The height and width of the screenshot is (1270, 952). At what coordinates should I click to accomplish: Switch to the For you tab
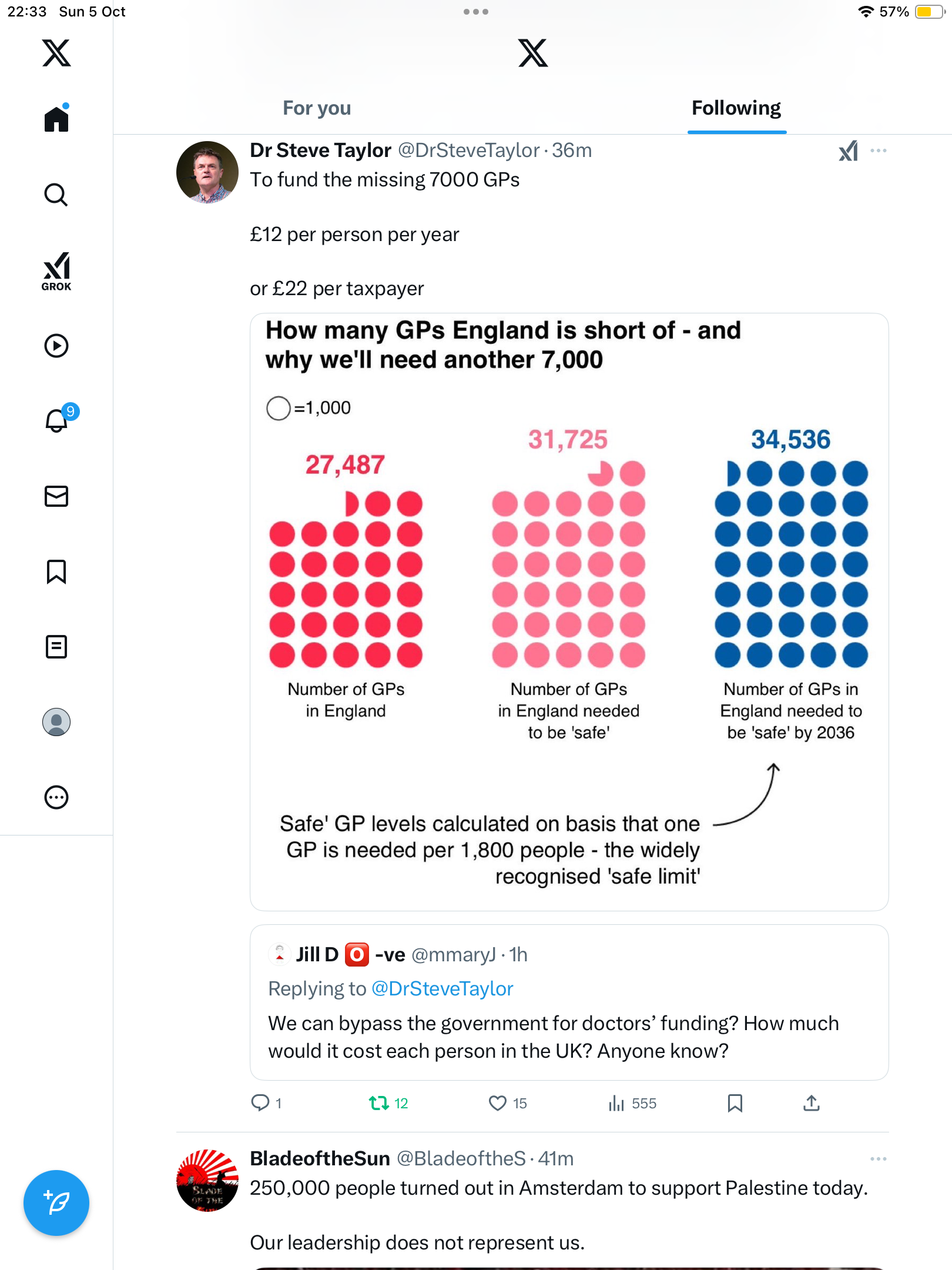pos(317,108)
